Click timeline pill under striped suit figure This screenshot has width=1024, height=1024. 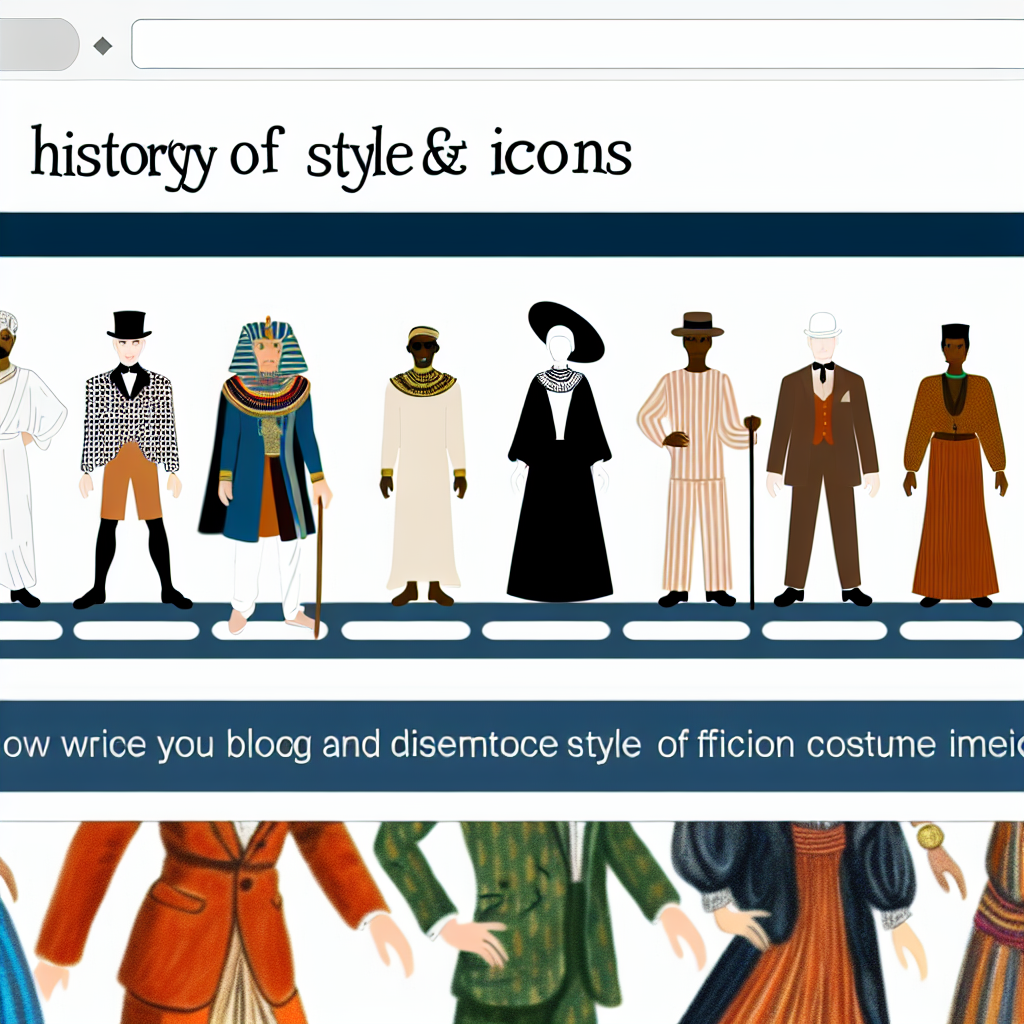pos(686,630)
